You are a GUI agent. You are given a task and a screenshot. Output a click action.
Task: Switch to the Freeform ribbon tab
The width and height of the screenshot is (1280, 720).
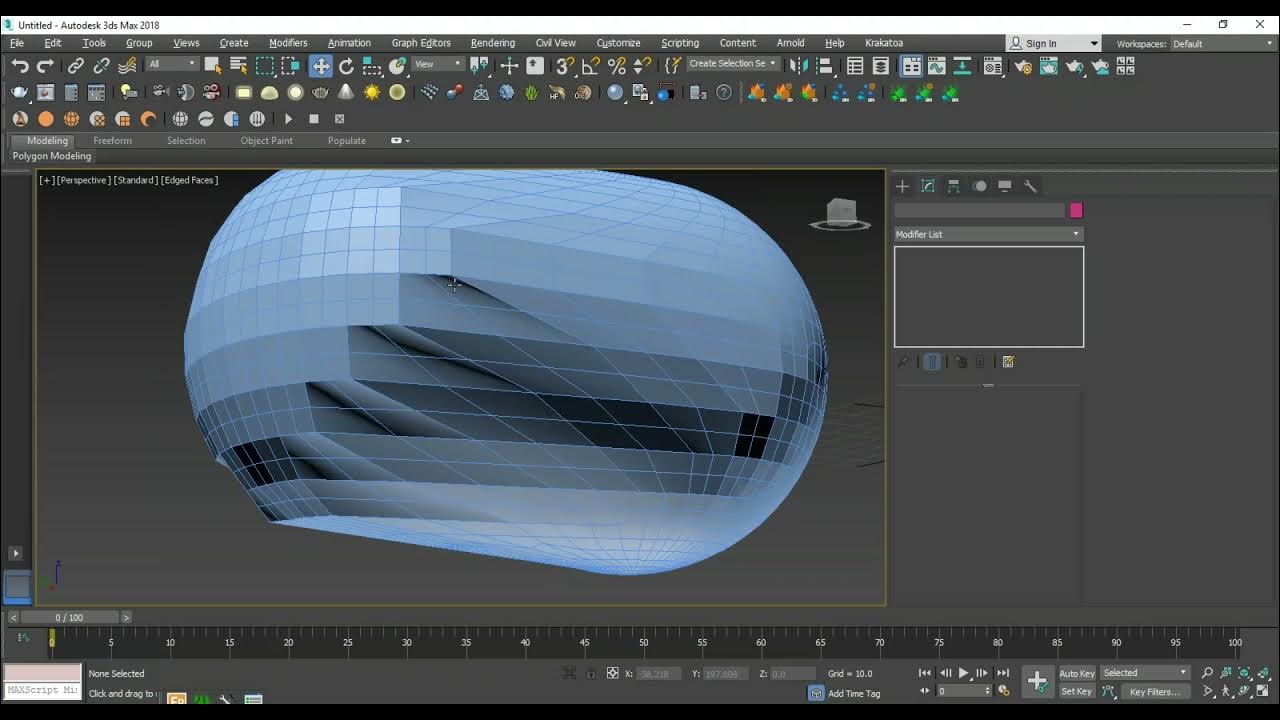point(112,141)
